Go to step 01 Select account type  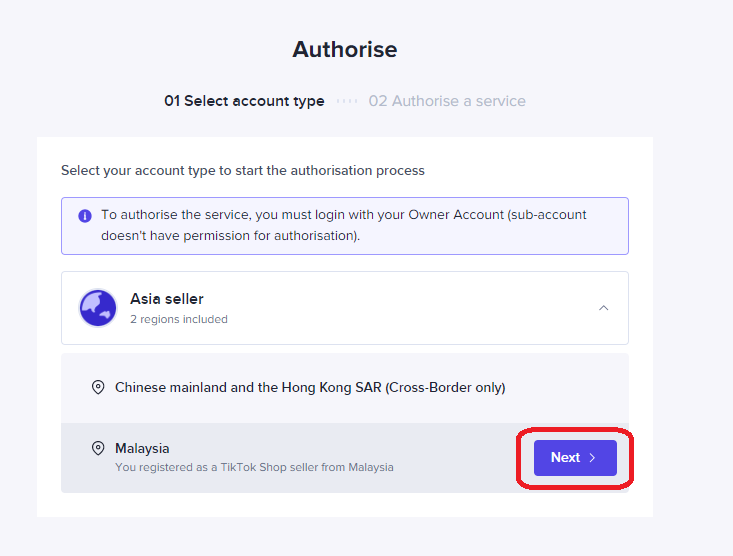pos(244,101)
